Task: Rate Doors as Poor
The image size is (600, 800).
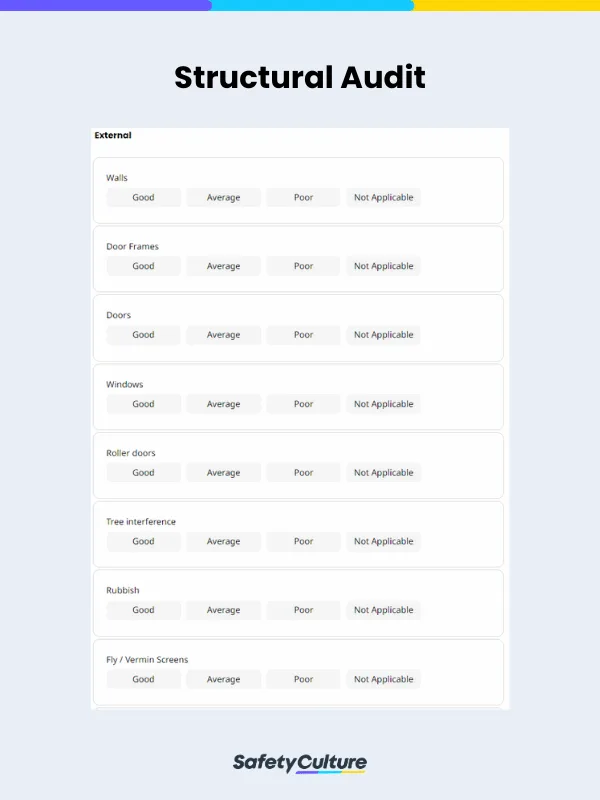Action: point(303,335)
